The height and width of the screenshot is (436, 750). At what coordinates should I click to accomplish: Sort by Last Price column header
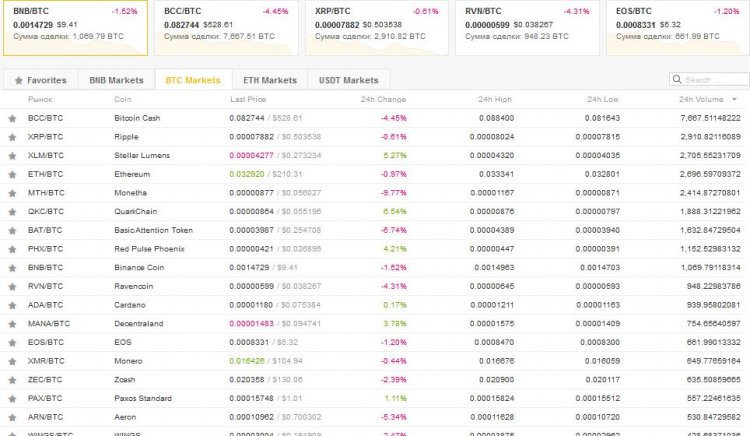tap(248, 99)
